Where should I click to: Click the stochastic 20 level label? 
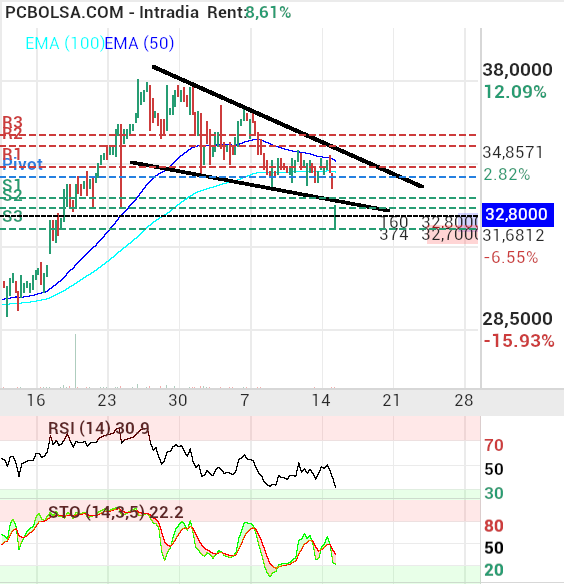494,570
